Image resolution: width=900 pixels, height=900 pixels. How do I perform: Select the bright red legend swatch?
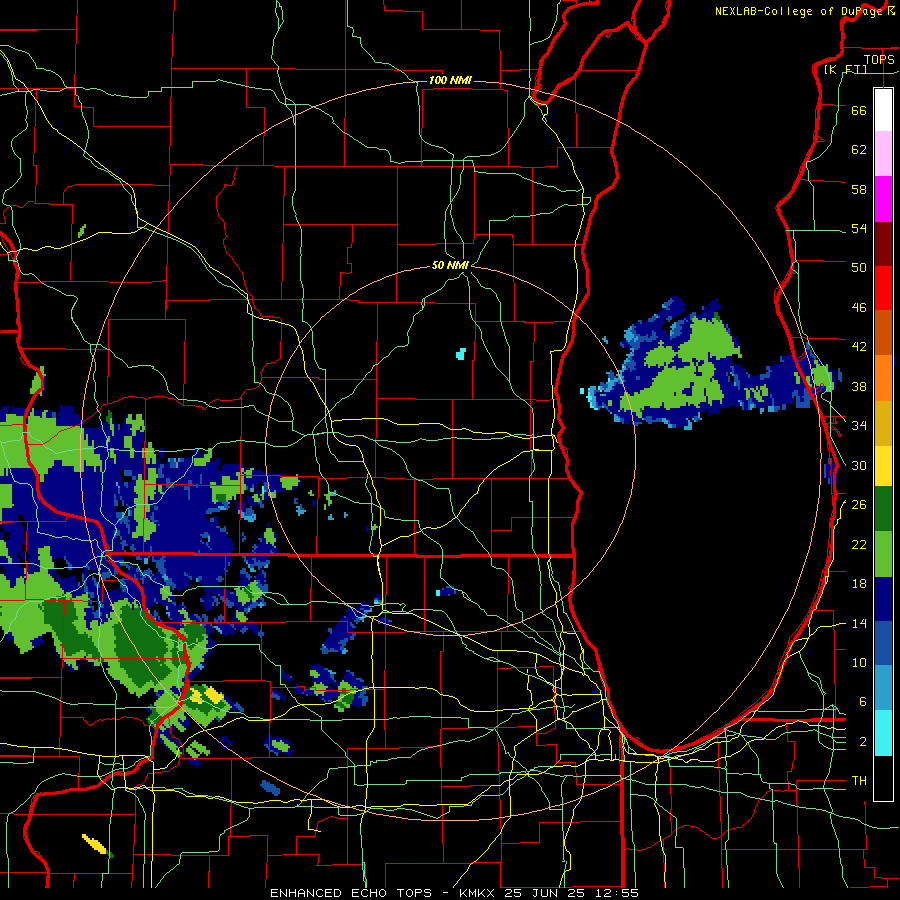coord(883,288)
